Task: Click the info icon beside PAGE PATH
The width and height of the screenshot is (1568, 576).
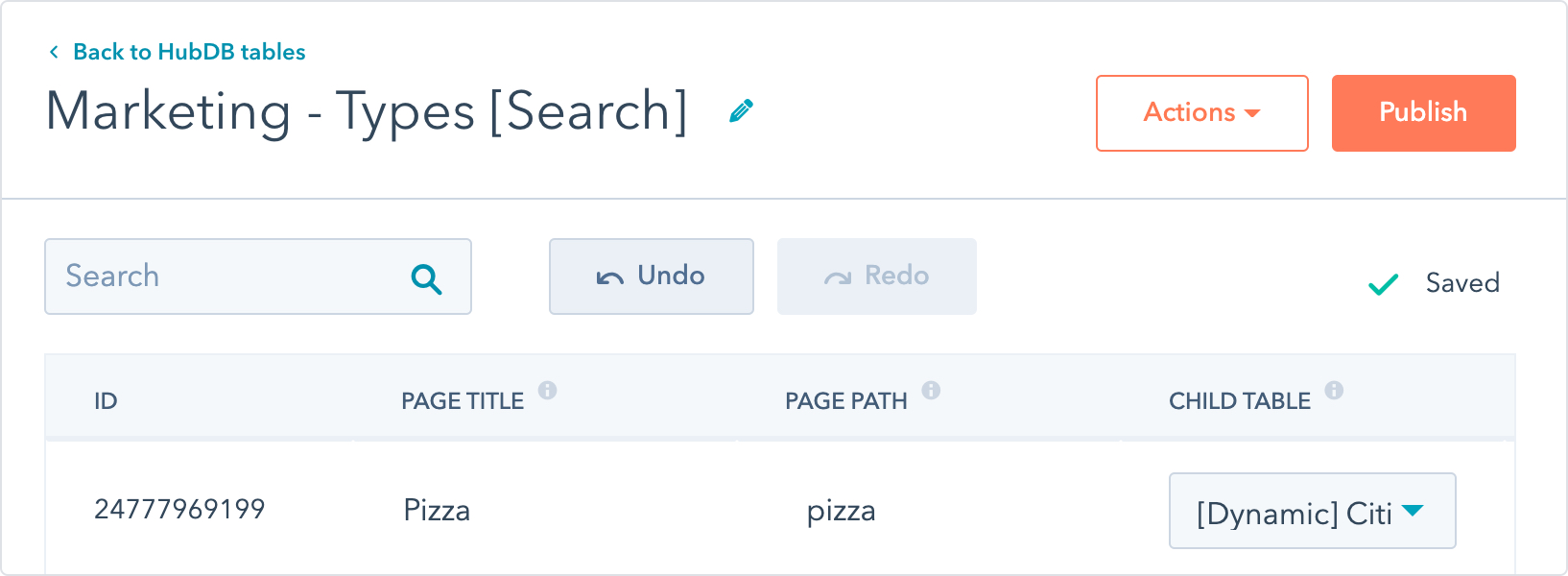Action: (x=931, y=390)
